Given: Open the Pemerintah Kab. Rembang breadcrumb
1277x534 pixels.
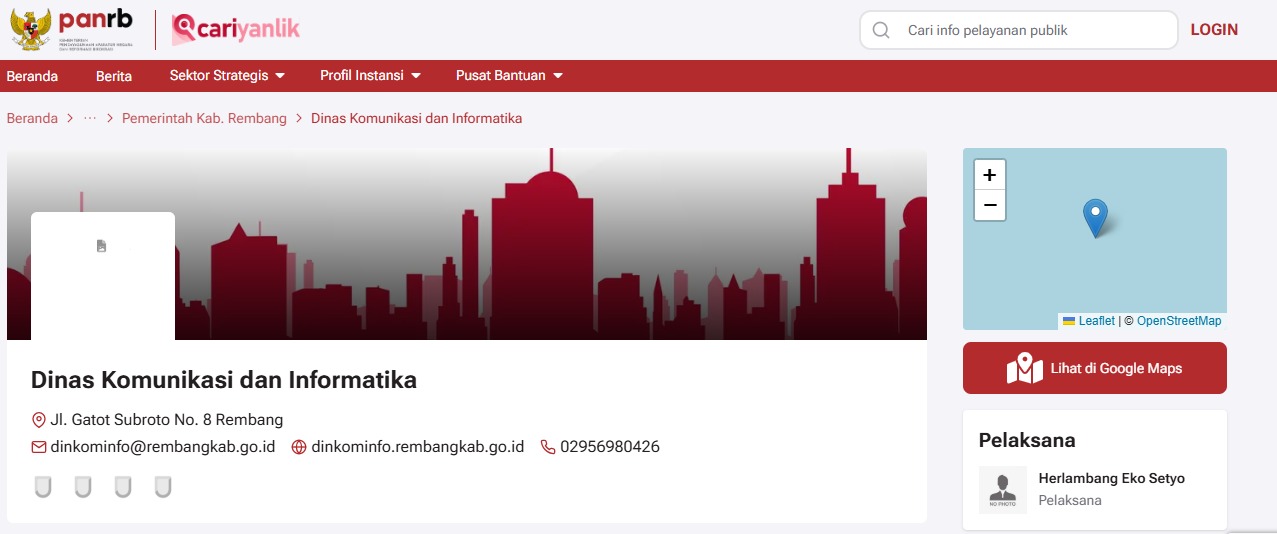Looking at the screenshot, I should [204, 118].
